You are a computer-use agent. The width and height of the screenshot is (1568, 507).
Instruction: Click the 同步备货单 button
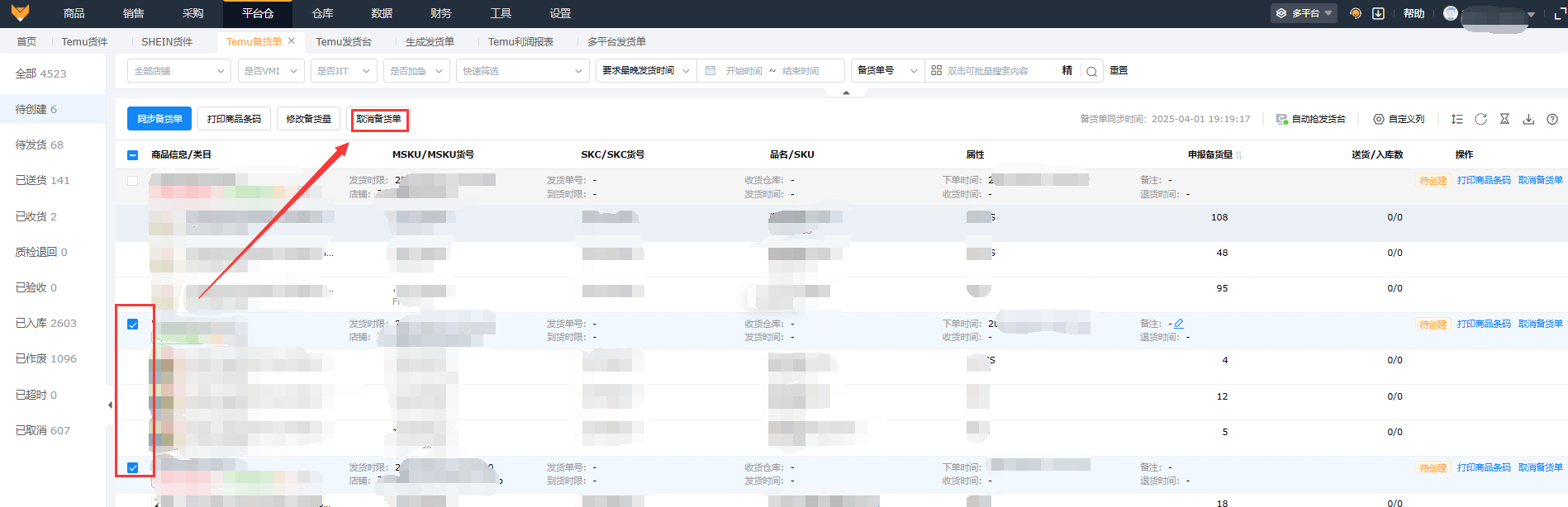[x=159, y=119]
